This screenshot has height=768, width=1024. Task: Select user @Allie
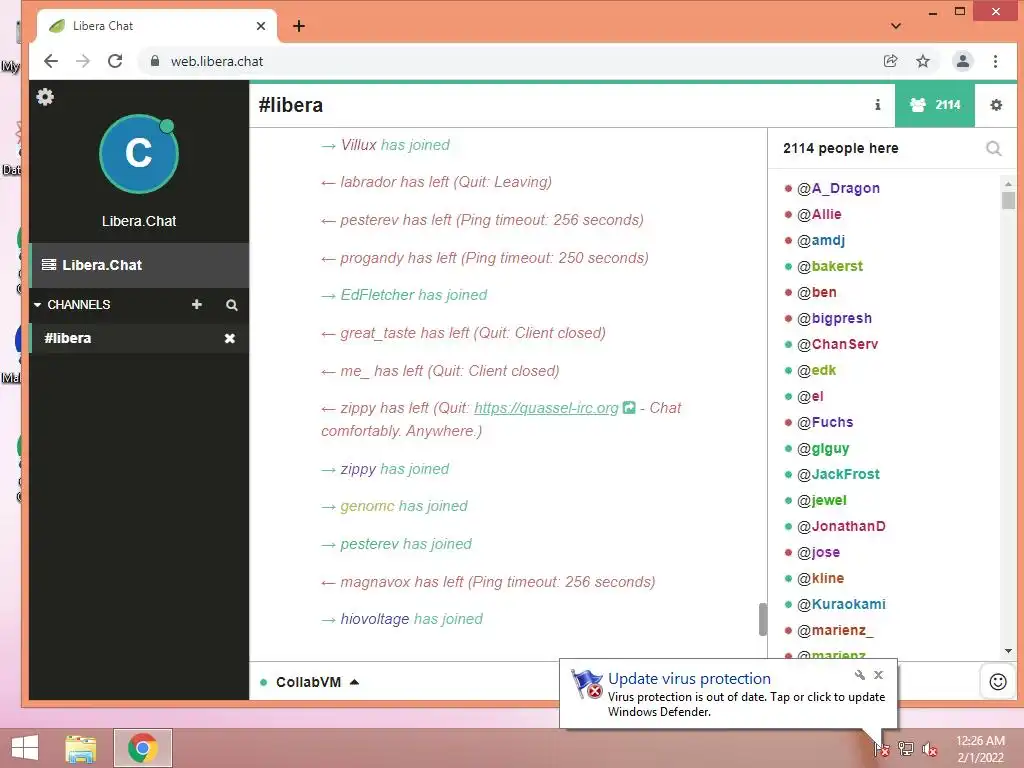coord(819,214)
